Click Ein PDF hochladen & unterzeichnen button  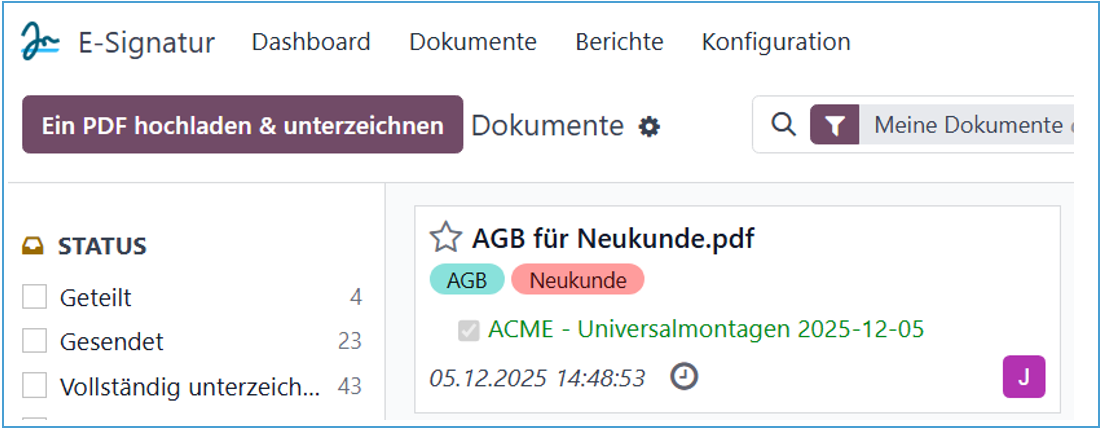pyautogui.click(x=242, y=125)
